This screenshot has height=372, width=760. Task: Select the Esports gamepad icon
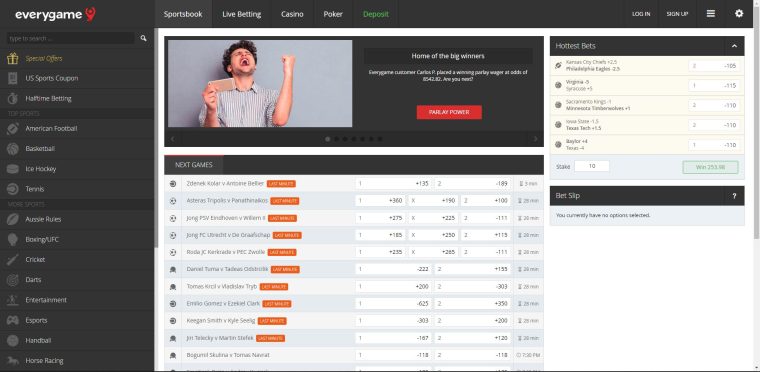[x=13, y=320]
